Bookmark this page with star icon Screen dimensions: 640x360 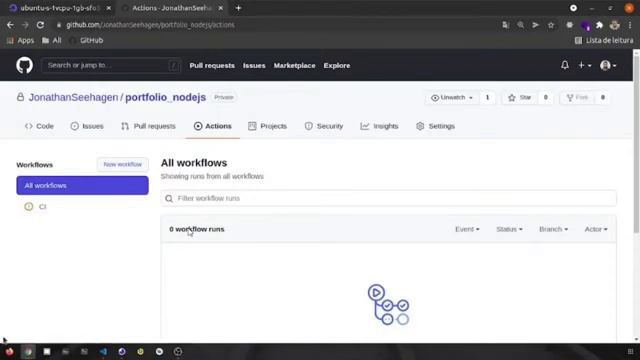551,25
